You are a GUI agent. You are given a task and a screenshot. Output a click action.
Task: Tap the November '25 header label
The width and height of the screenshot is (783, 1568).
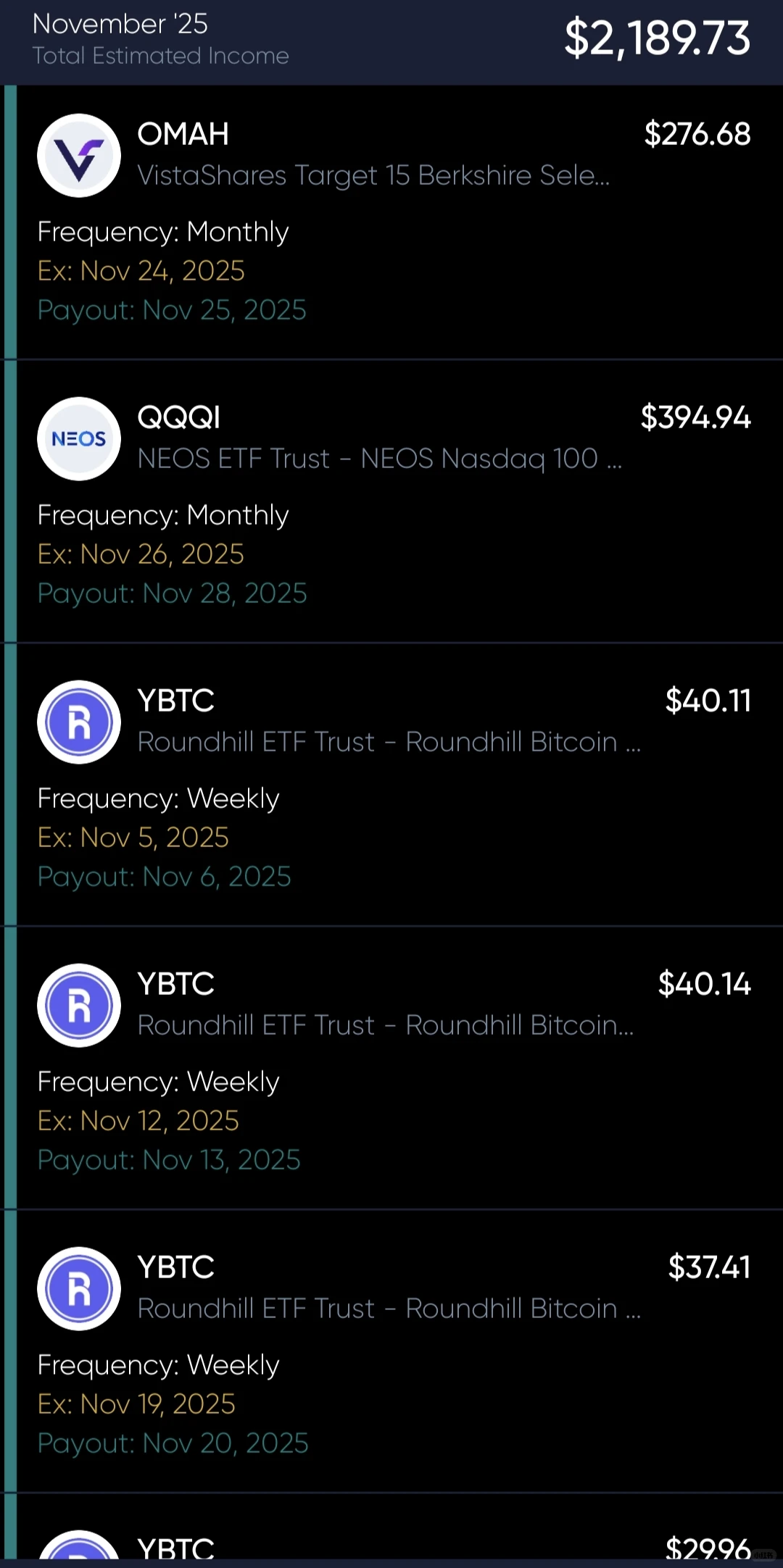click(120, 24)
